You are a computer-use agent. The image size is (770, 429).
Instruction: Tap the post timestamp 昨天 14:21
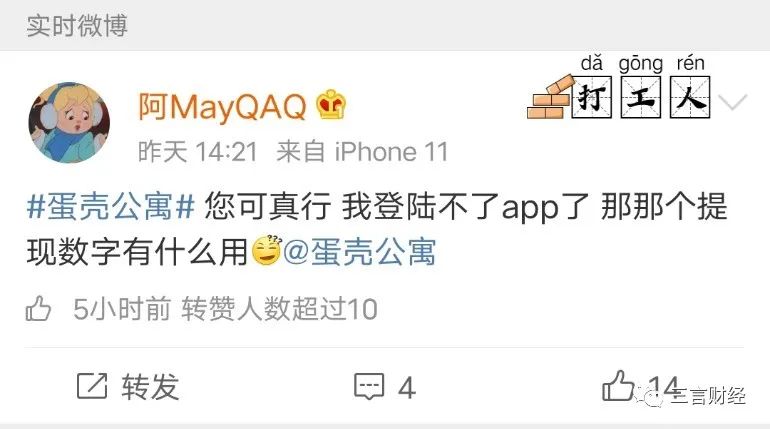pos(197,151)
